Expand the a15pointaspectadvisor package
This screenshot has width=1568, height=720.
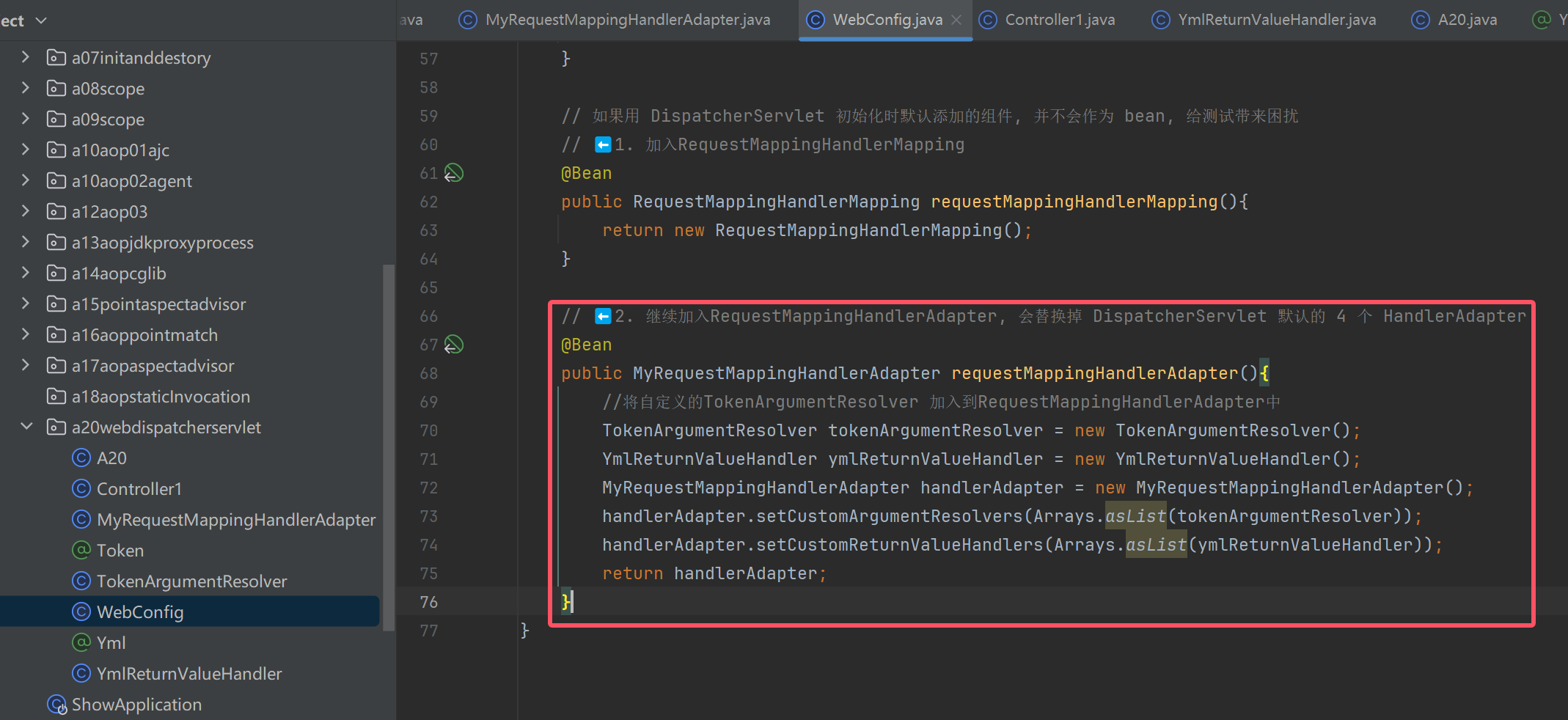pos(26,303)
